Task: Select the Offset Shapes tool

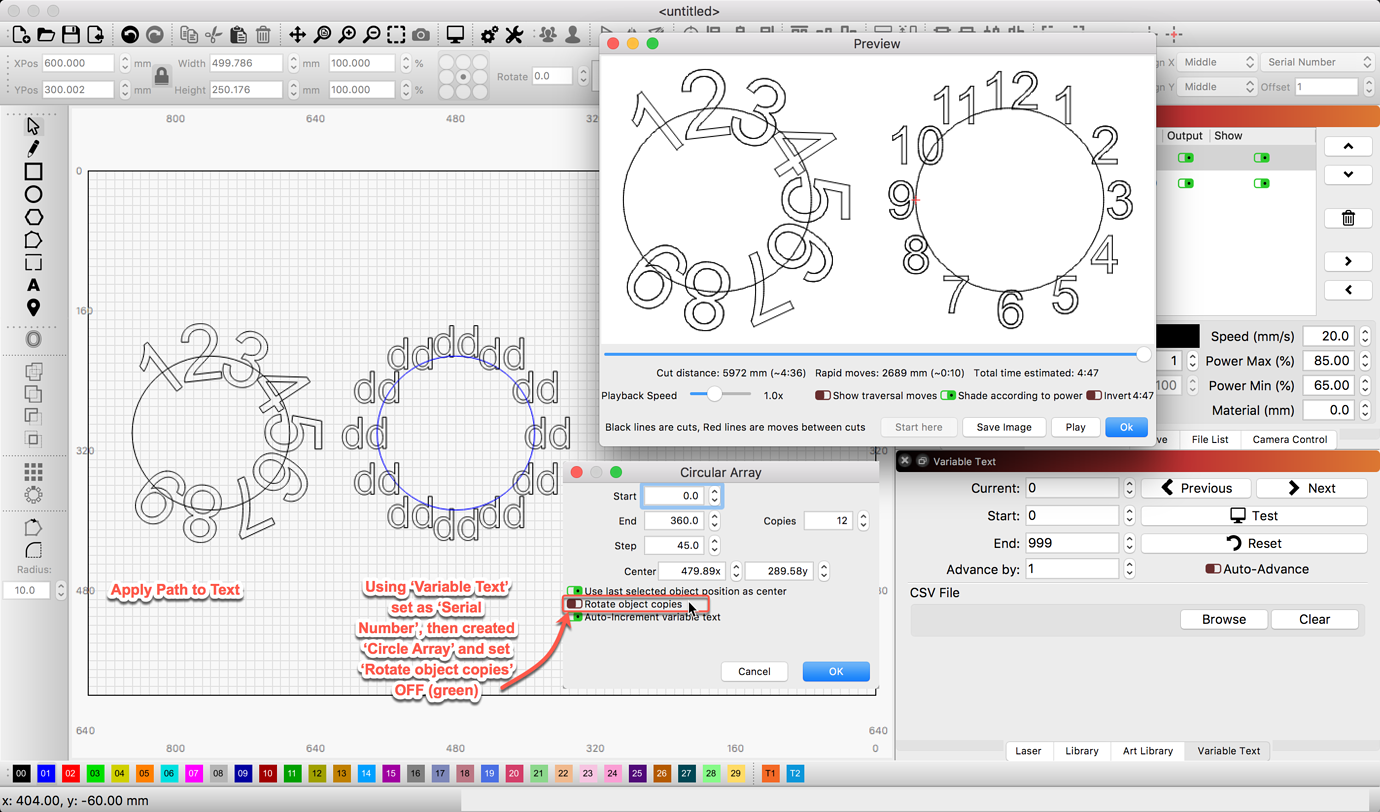Action: click(33, 338)
